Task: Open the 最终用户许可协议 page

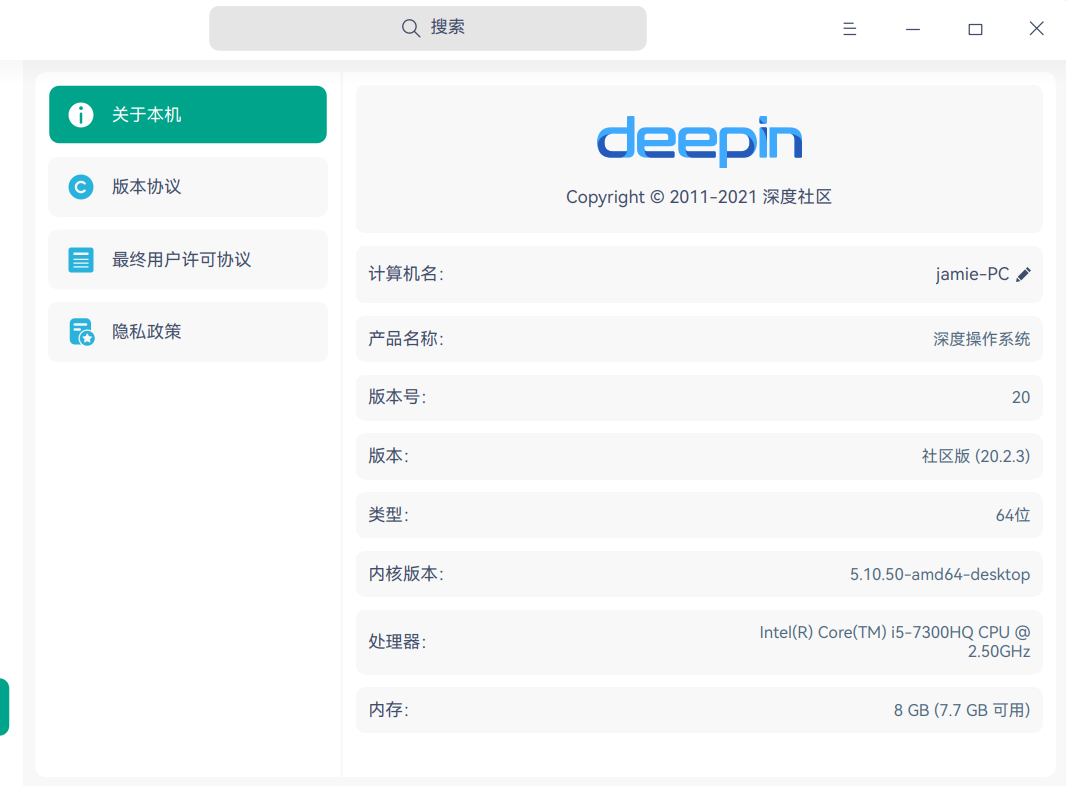Action: click(x=188, y=260)
